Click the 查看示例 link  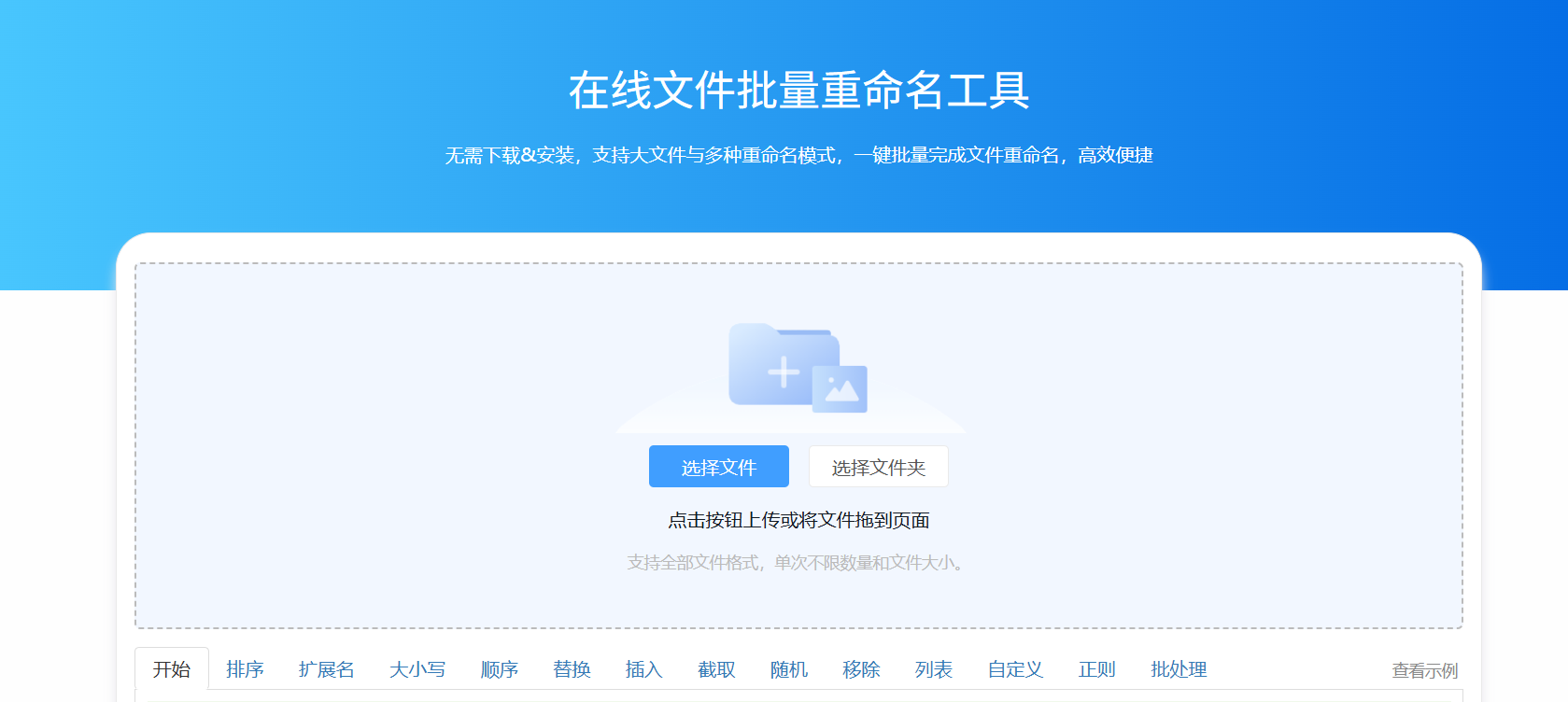click(1425, 670)
